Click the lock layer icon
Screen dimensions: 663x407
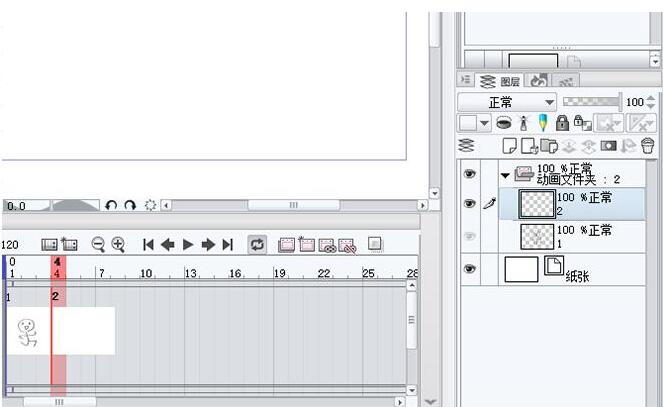pyautogui.click(x=562, y=123)
